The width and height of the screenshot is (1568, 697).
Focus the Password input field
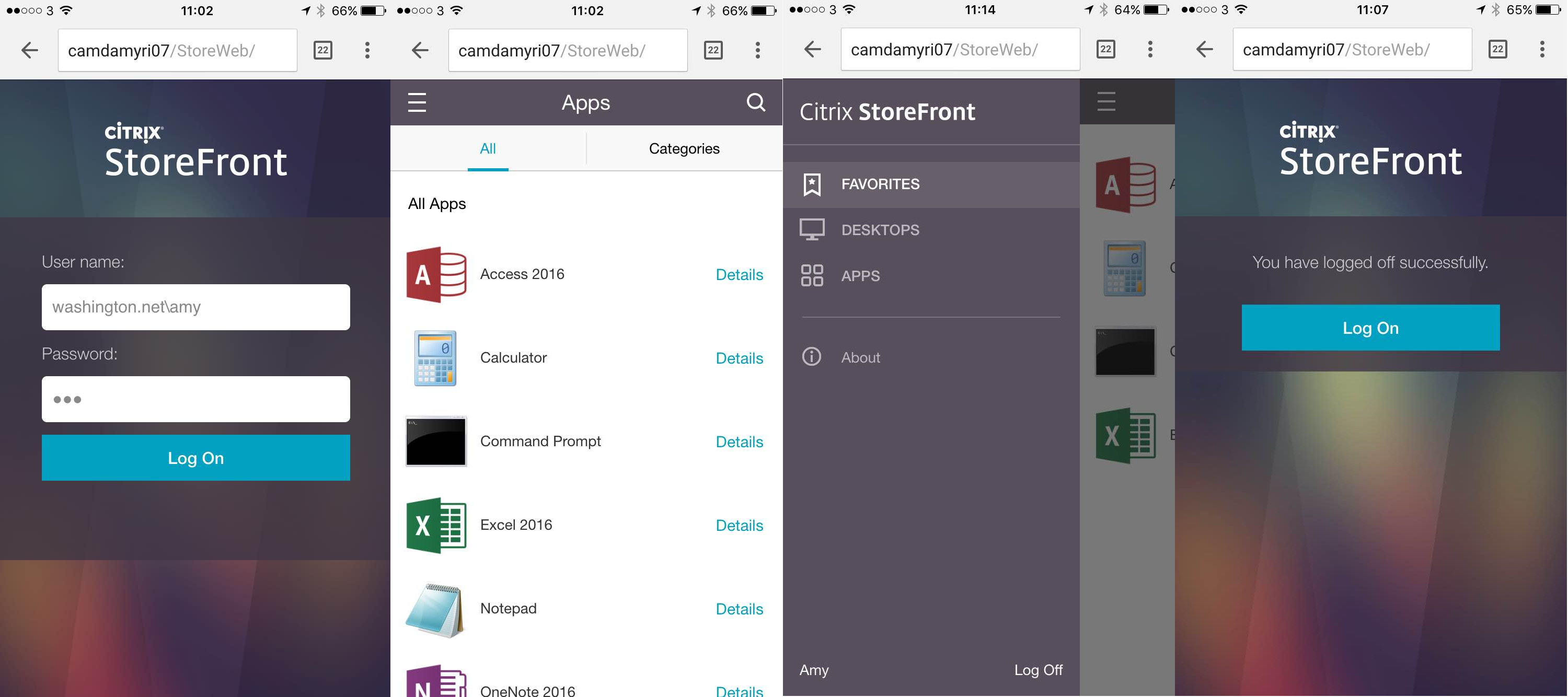tap(195, 399)
